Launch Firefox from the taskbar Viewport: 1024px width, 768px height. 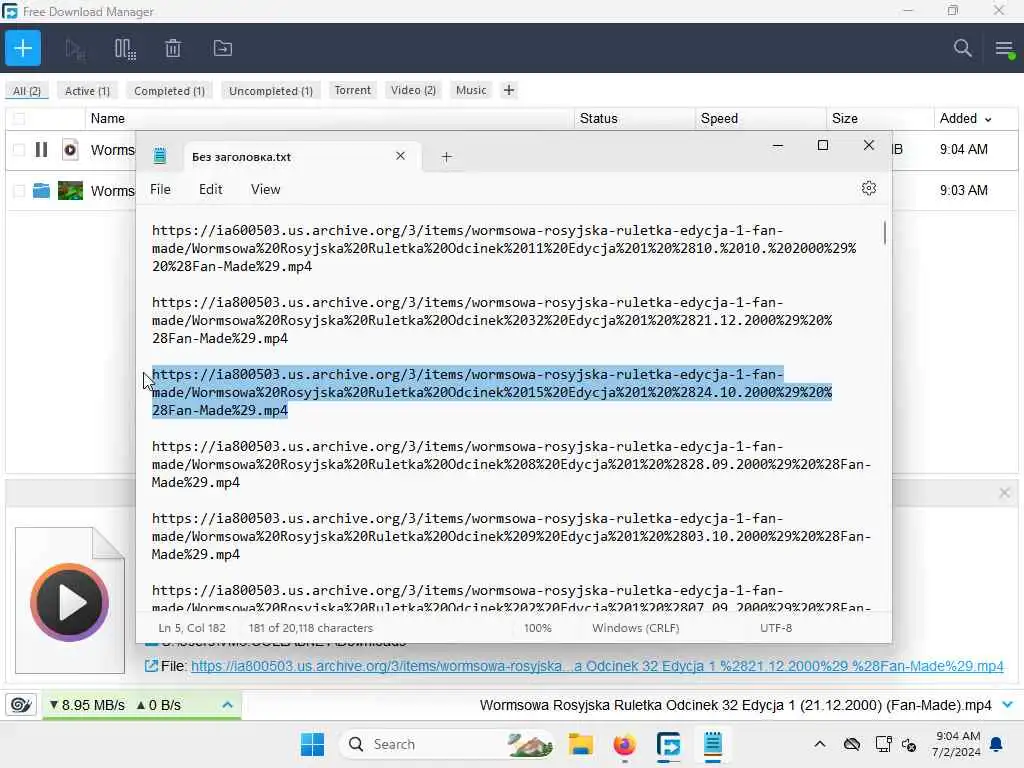click(x=625, y=744)
